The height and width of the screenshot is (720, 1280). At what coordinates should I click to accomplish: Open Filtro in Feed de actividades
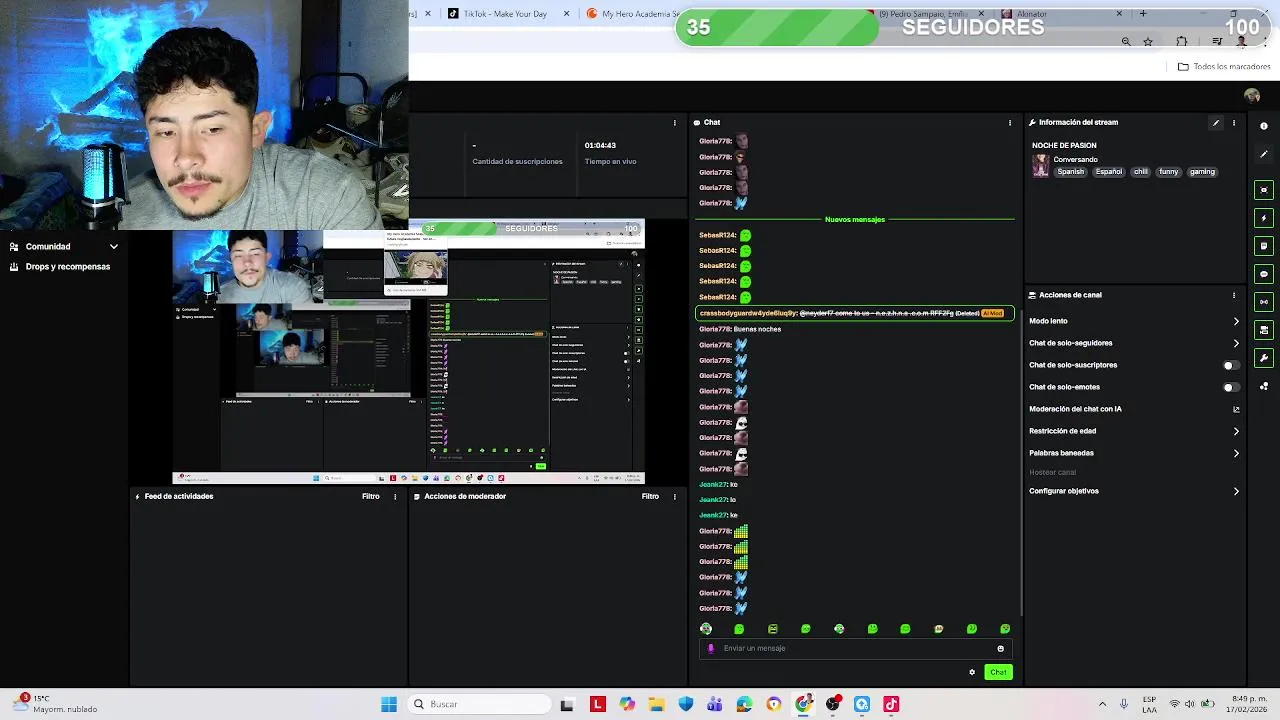(371, 496)
